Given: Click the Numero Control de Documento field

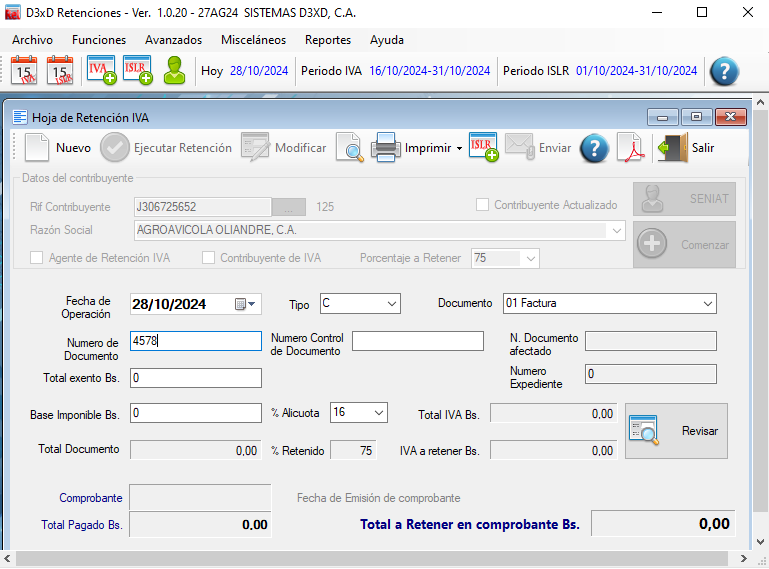Looking at the screenshot, I should pyautogui.click(x=417, y=341).
